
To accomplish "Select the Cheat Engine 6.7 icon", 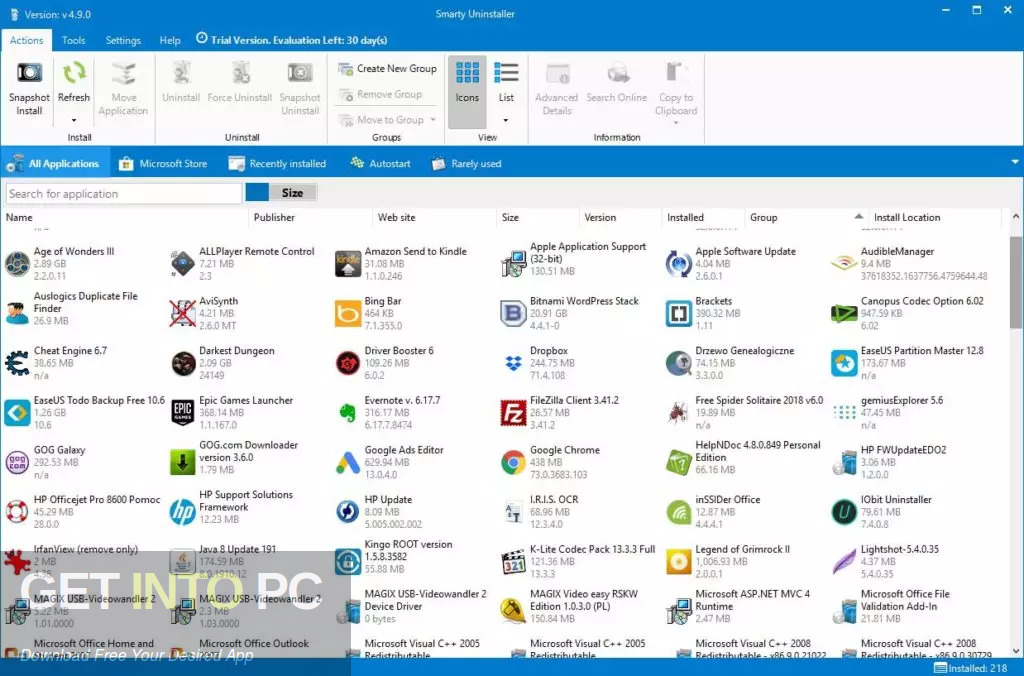I will [17, 363].
